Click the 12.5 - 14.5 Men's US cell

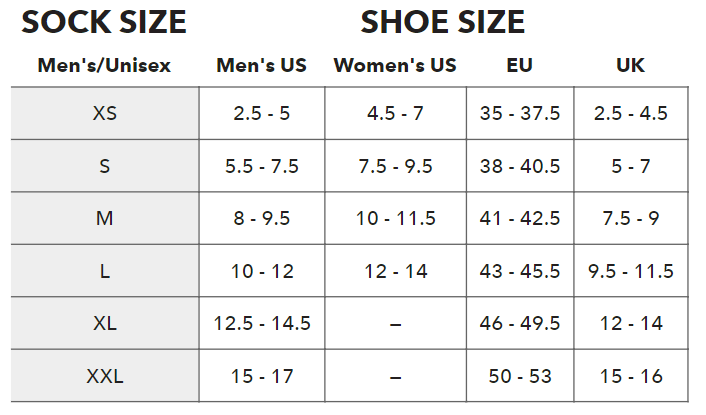tap(262, 324)
